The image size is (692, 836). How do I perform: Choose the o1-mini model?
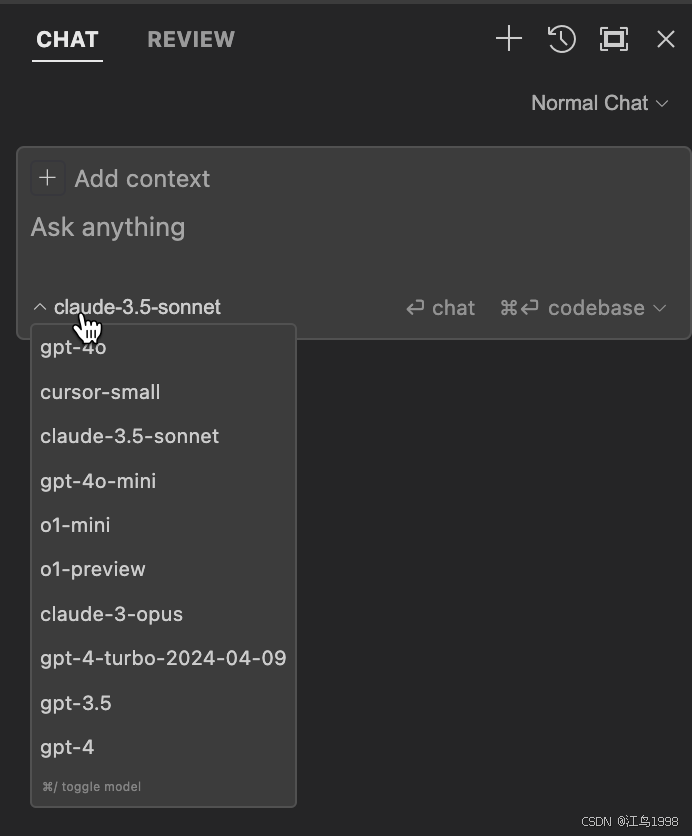[163, 526]
